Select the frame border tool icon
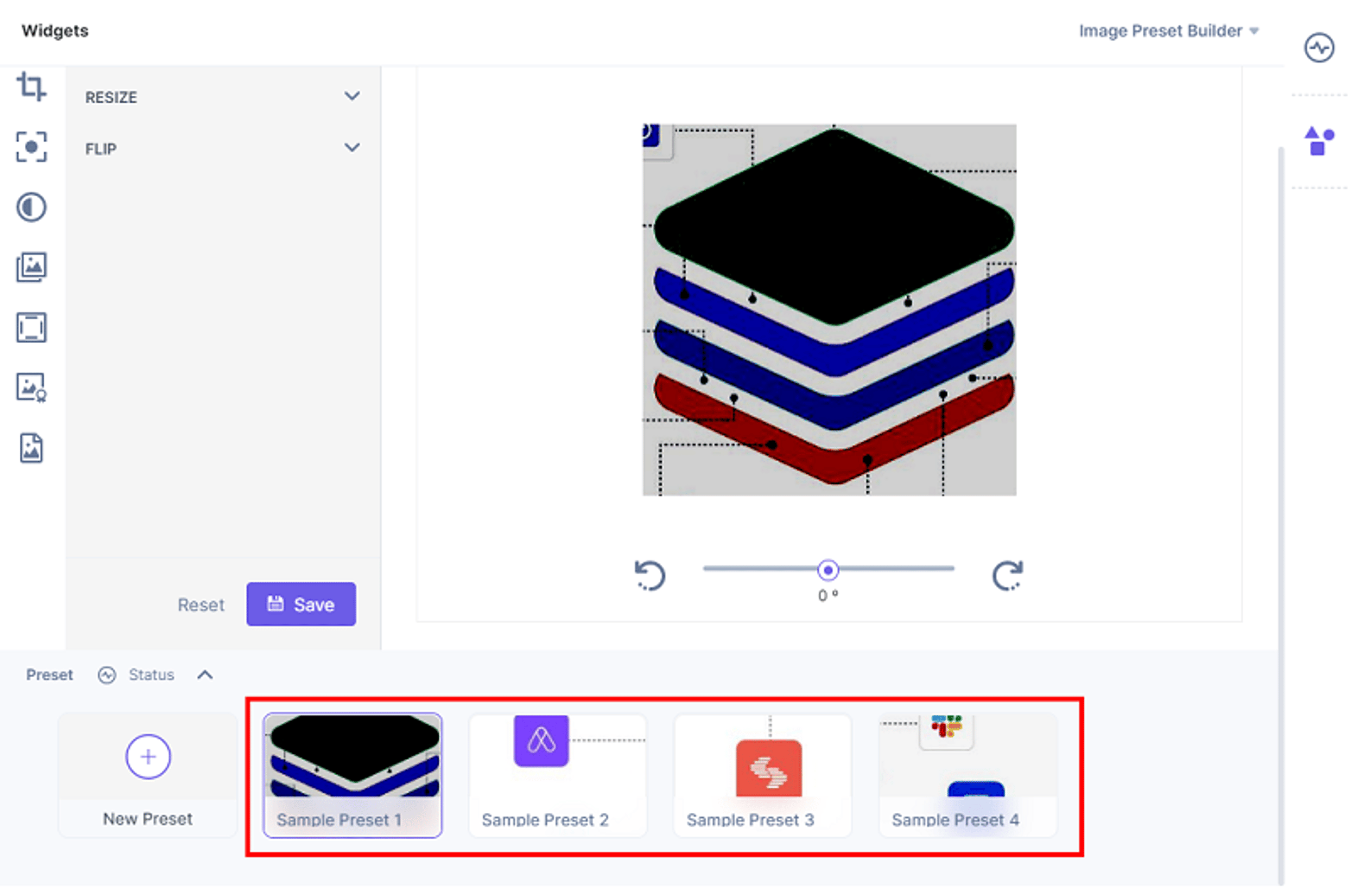Image resolution: width=1351 pixels, height=896 pixels. pyautogui.click(x=31, y=328)
